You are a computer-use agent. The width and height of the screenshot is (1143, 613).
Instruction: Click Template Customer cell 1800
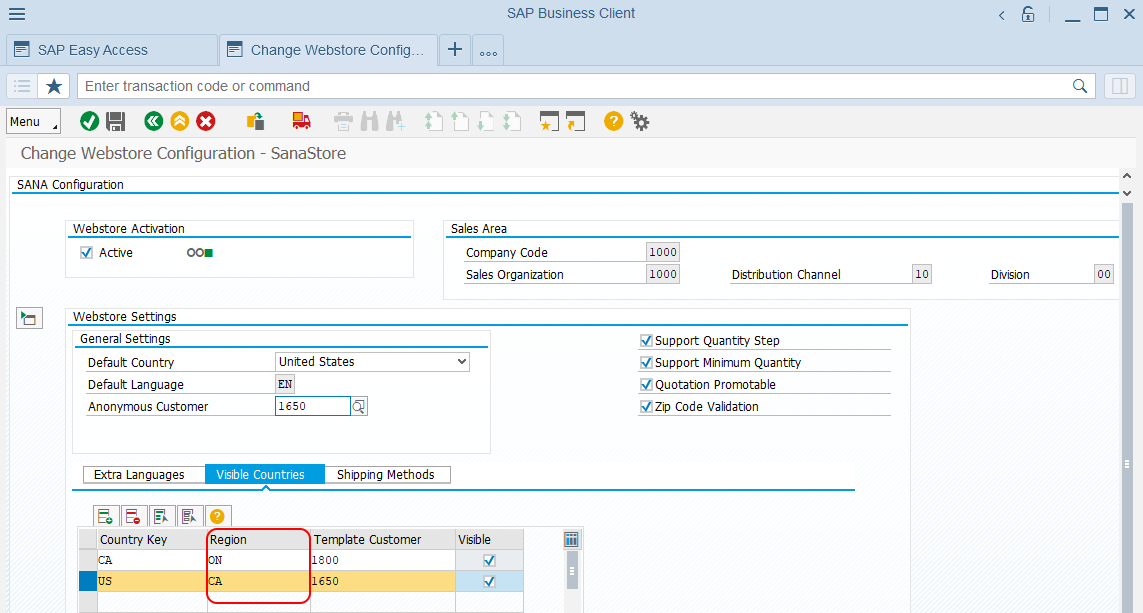[383, 561]
